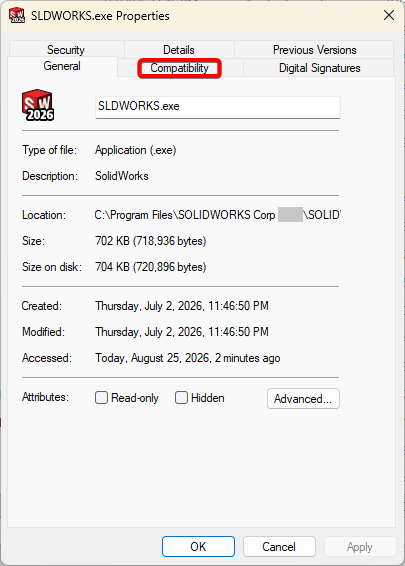Open the Compatibility tab

[179, 68]
